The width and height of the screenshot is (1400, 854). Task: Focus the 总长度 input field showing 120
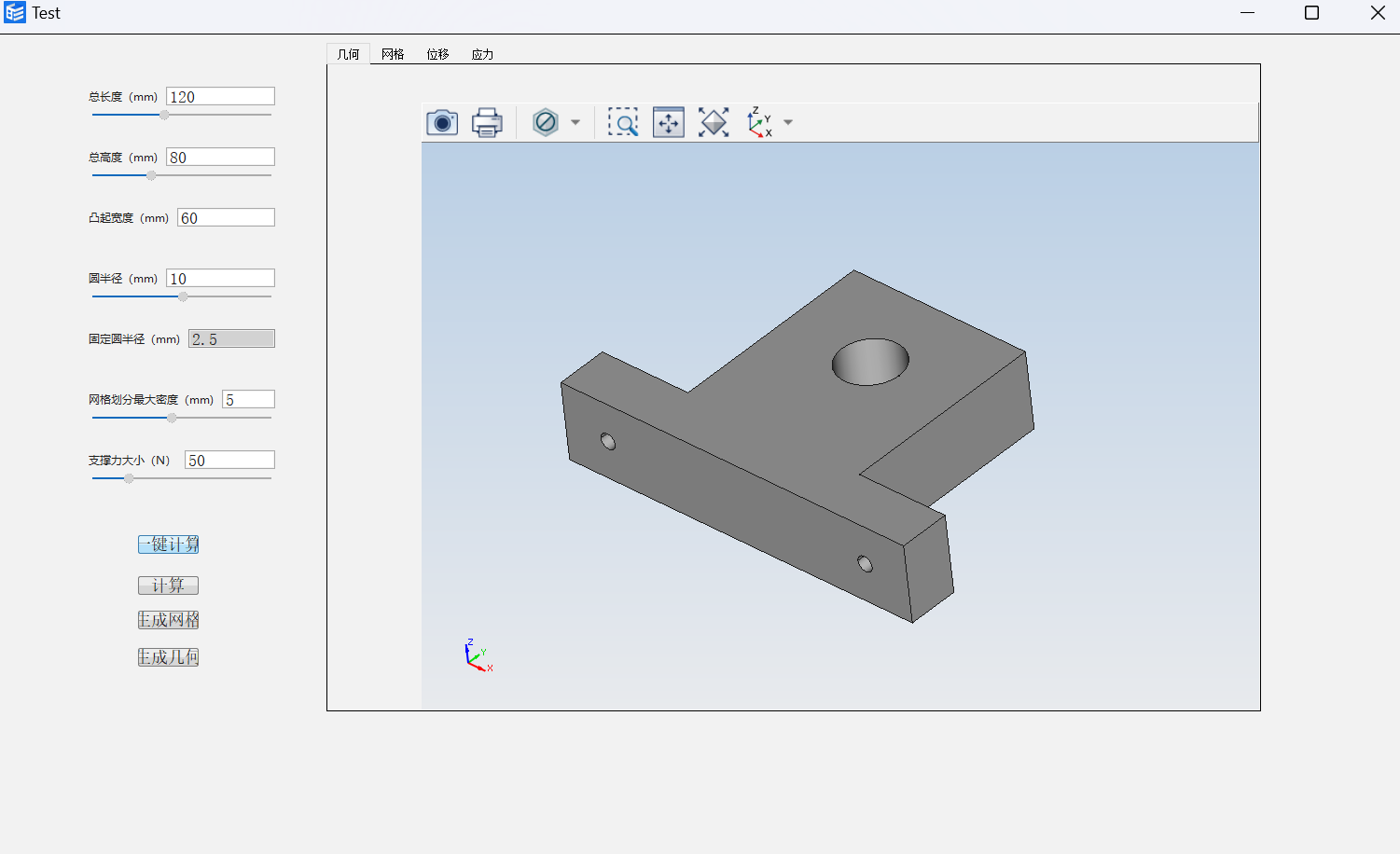(x=220, y=96)
